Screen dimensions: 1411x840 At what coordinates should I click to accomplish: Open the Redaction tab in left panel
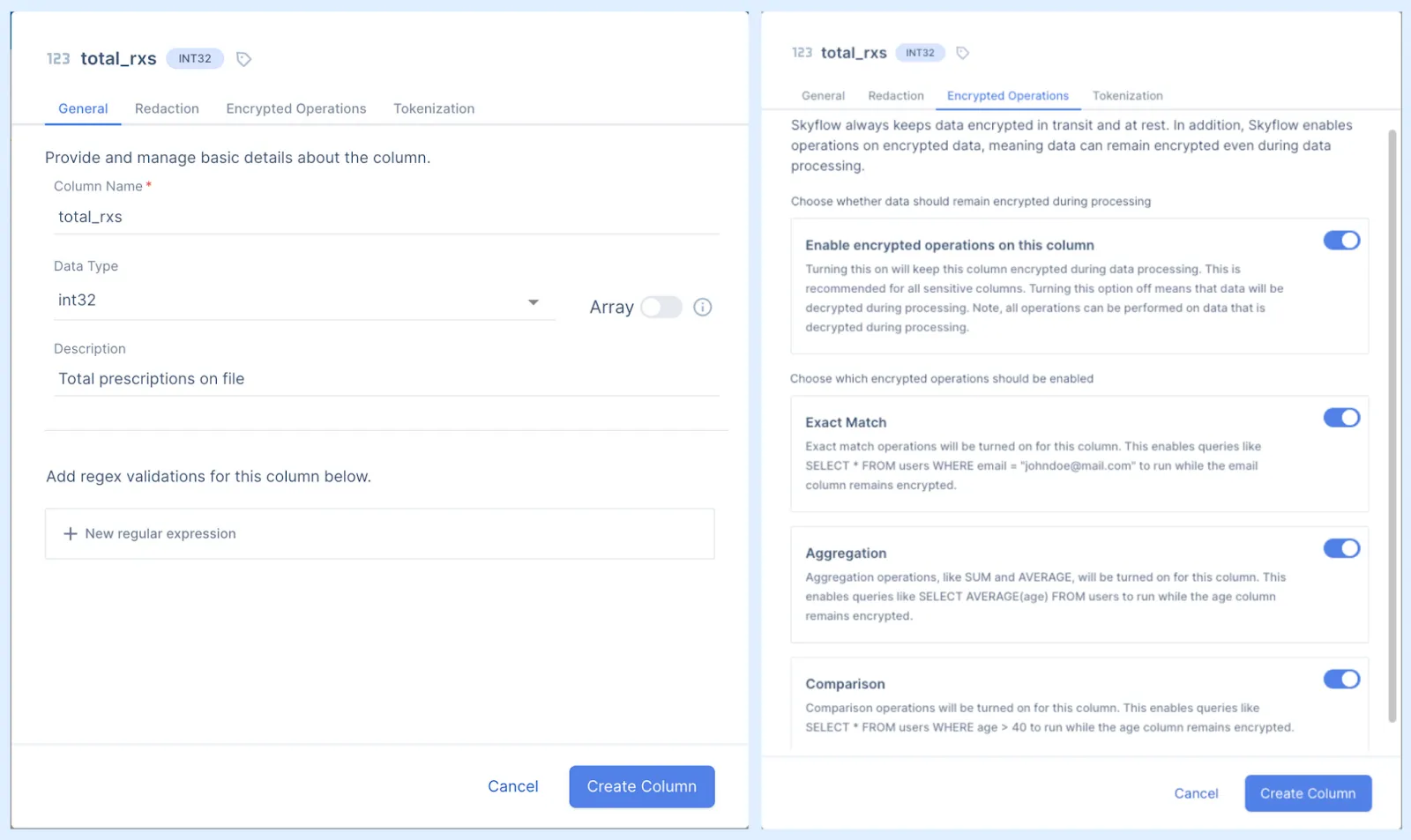tap(167, 108)
